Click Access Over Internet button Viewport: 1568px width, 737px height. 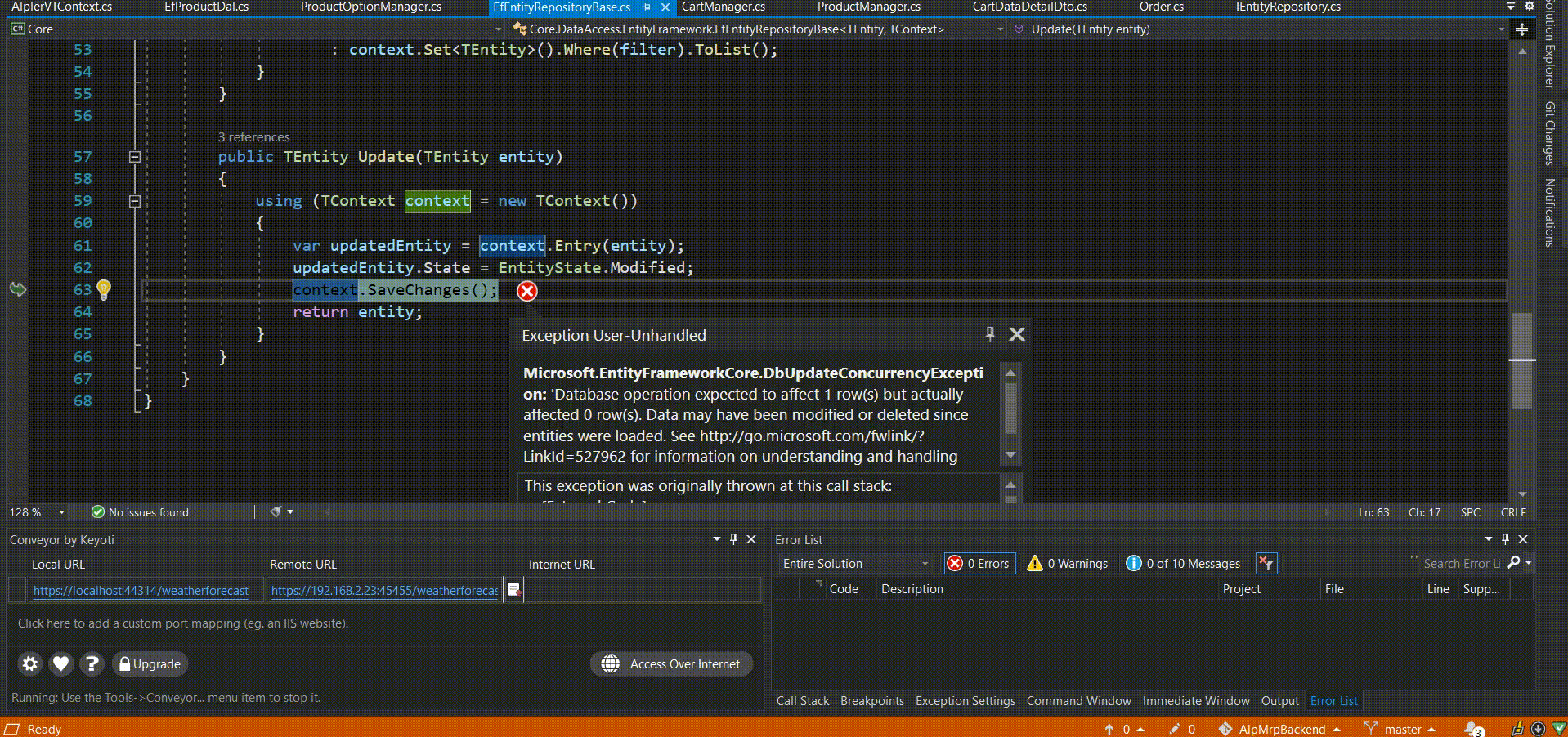coord(671,663)
